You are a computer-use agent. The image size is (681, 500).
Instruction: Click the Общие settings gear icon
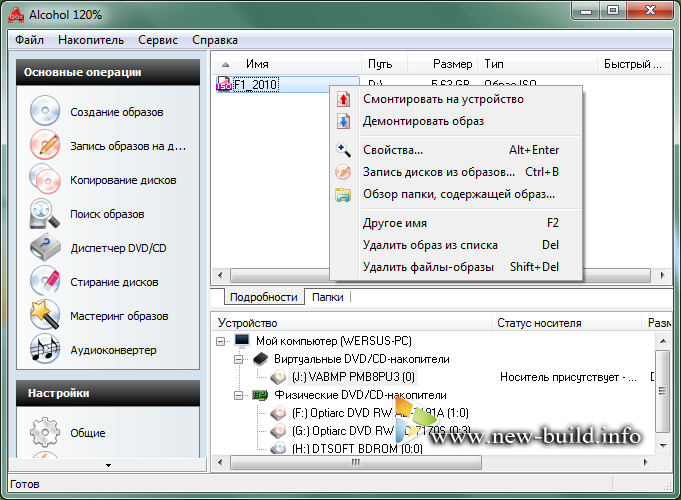(45, 432)
